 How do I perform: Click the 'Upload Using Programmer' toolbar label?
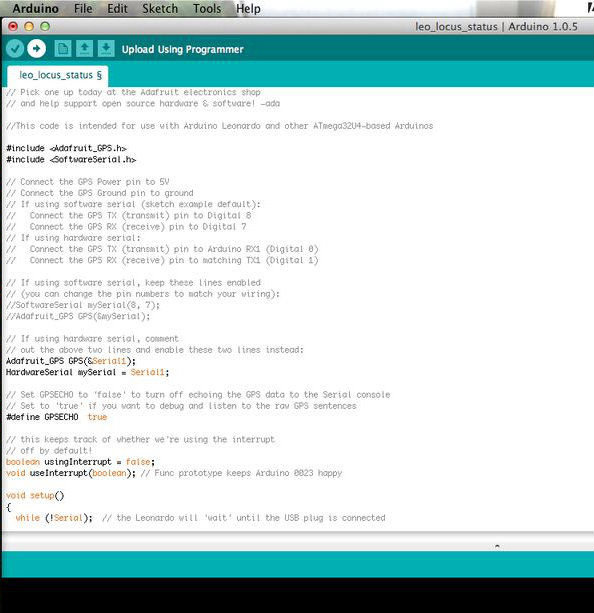pos(183,49)
